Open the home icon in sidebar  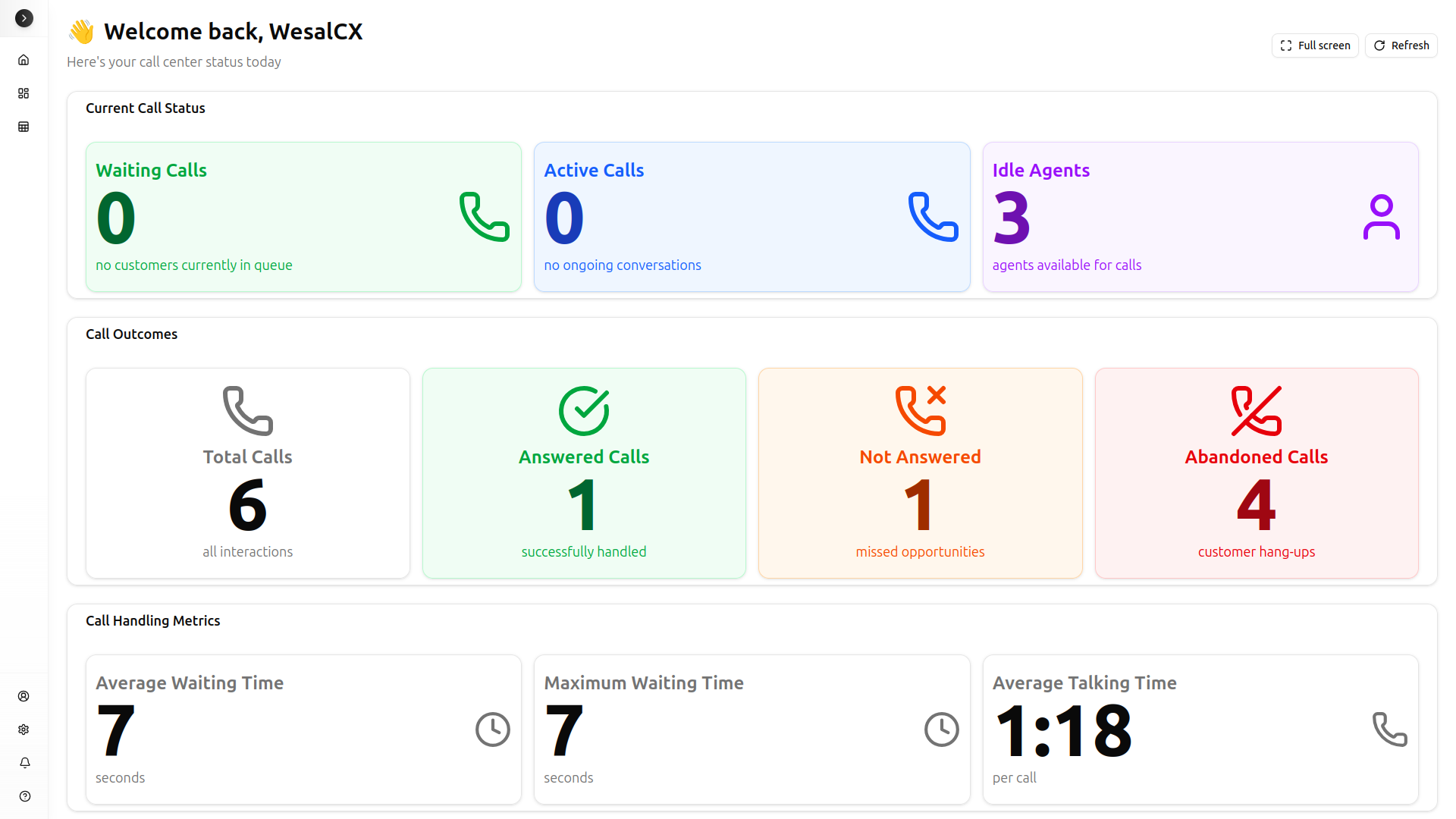click(24, 60)
